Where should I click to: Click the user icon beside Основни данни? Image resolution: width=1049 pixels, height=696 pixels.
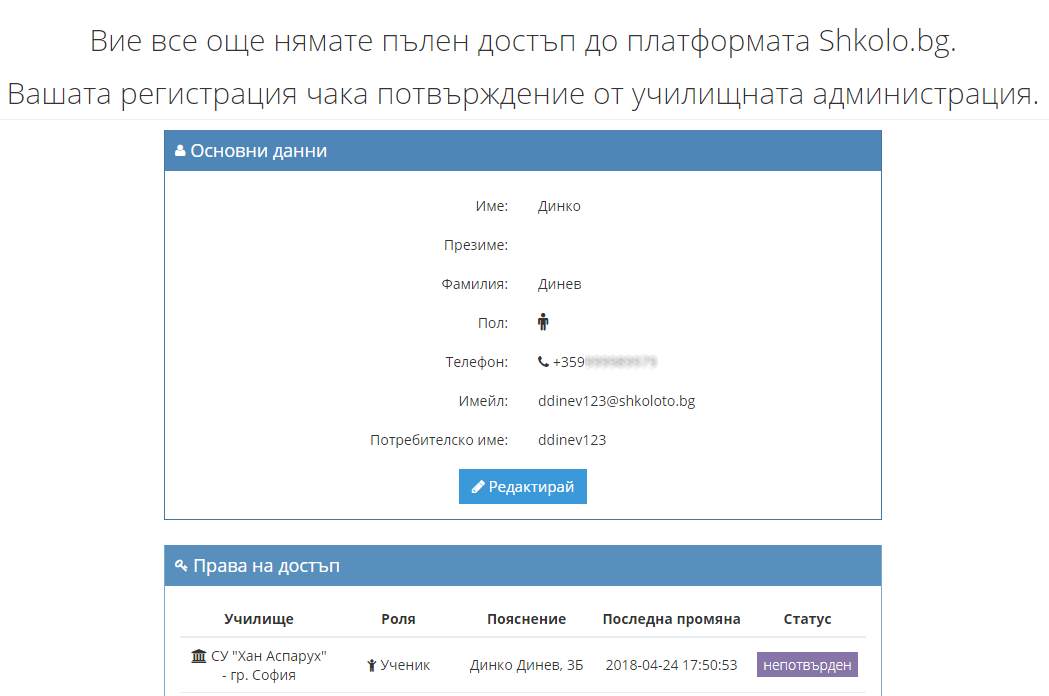coord(180,151)
